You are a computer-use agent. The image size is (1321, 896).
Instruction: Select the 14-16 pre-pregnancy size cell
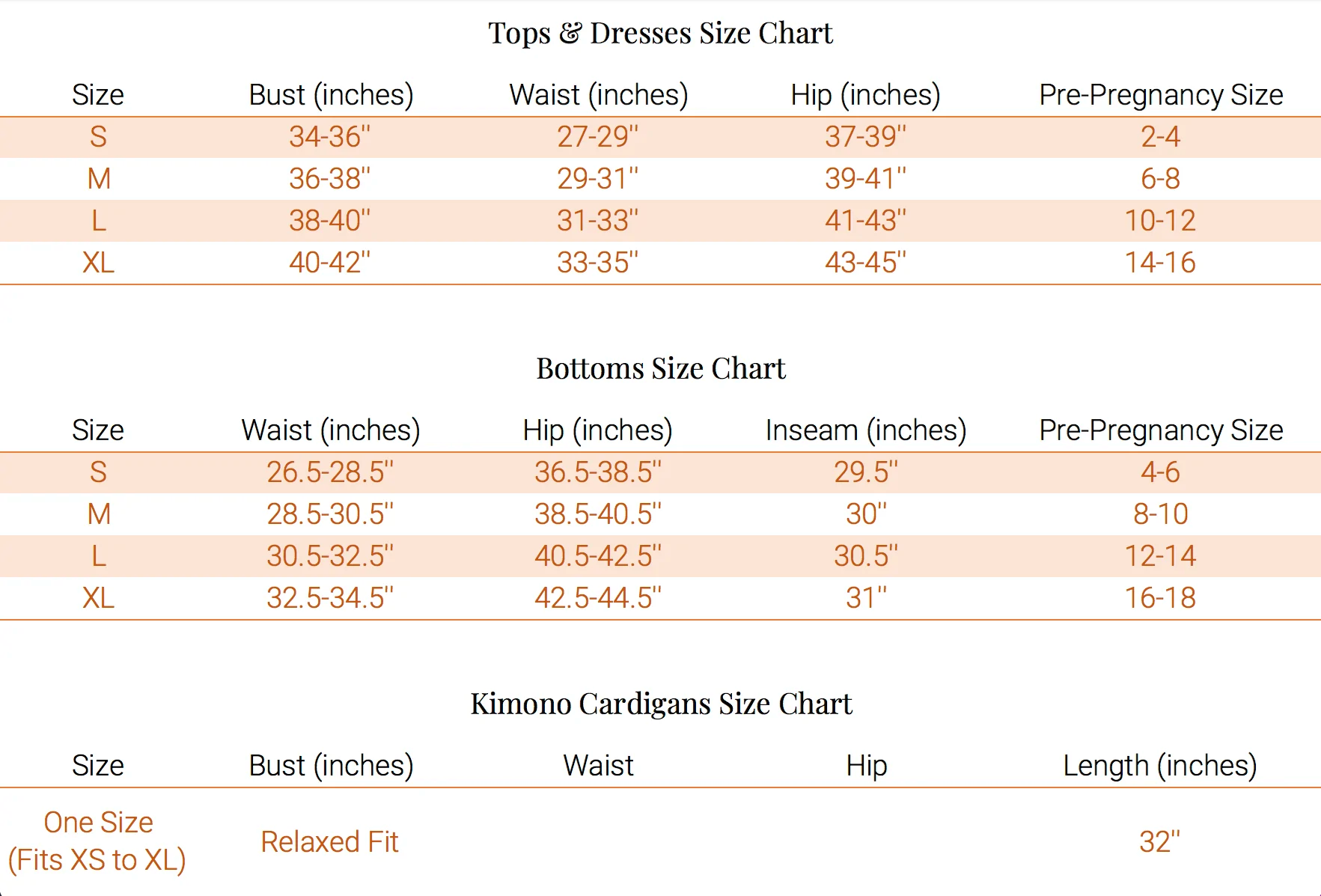(1160, 263)
